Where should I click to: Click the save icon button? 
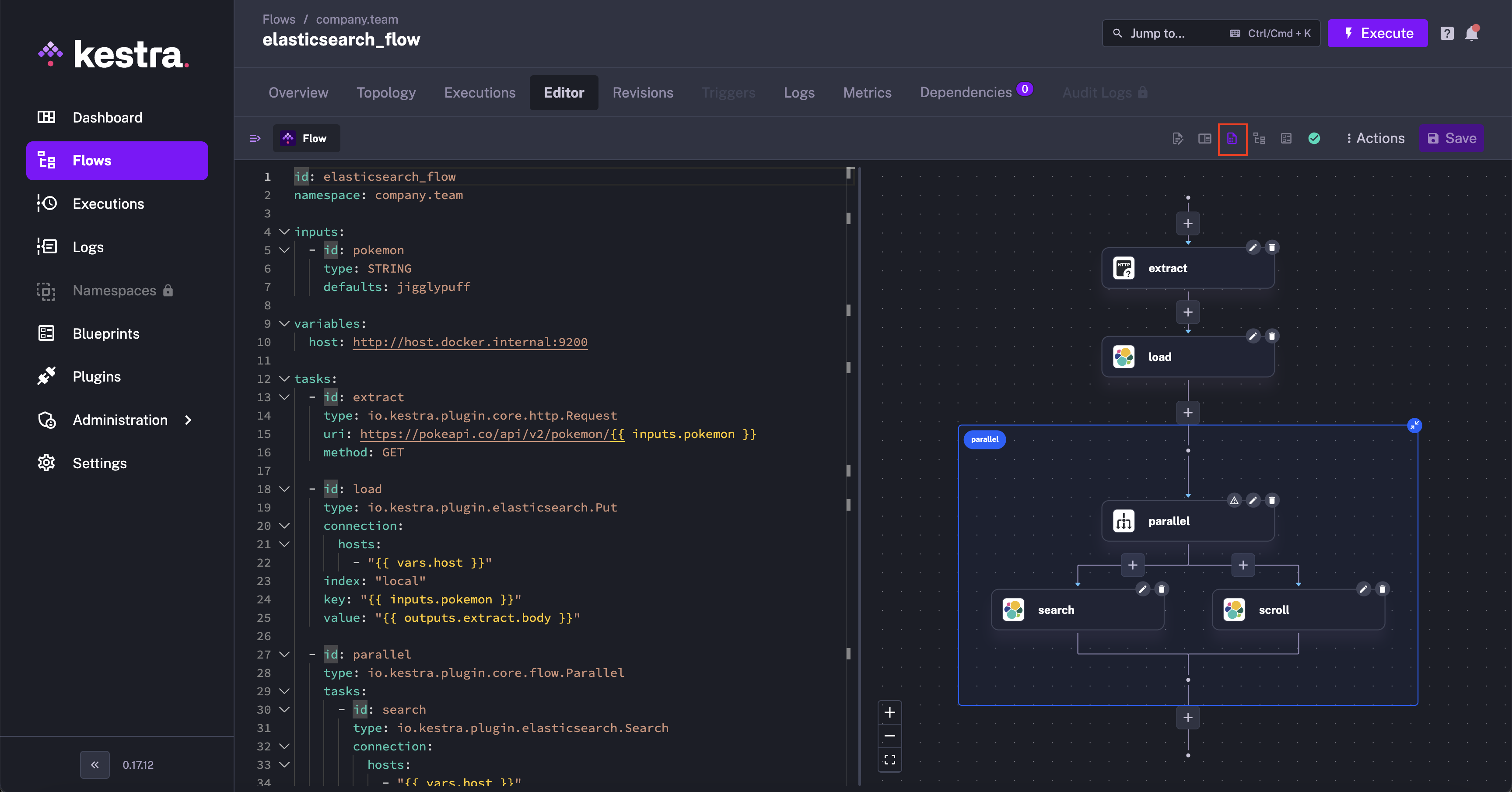pyautogui.click(x=1435, y=138)
